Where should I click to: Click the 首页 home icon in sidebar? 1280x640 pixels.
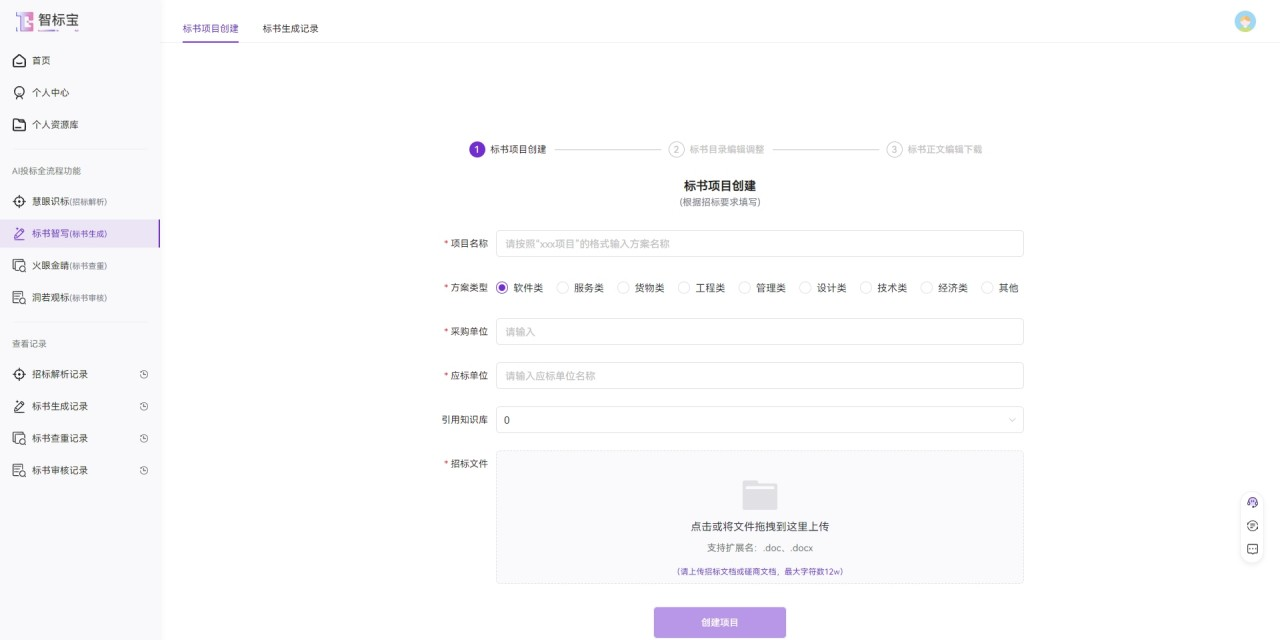pyautogui.click(x=19, y=61)
